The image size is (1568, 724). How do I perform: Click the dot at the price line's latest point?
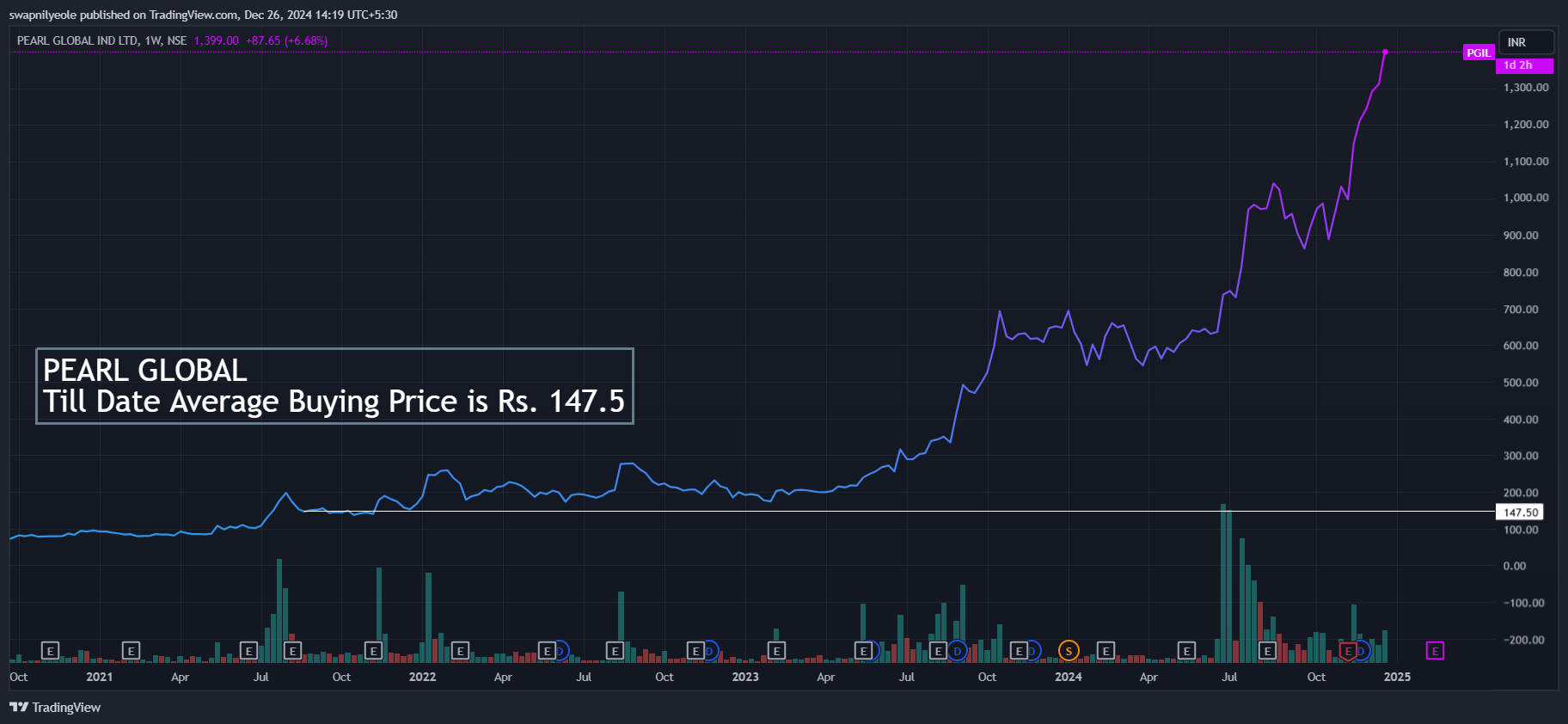[x=1385, y=52]
